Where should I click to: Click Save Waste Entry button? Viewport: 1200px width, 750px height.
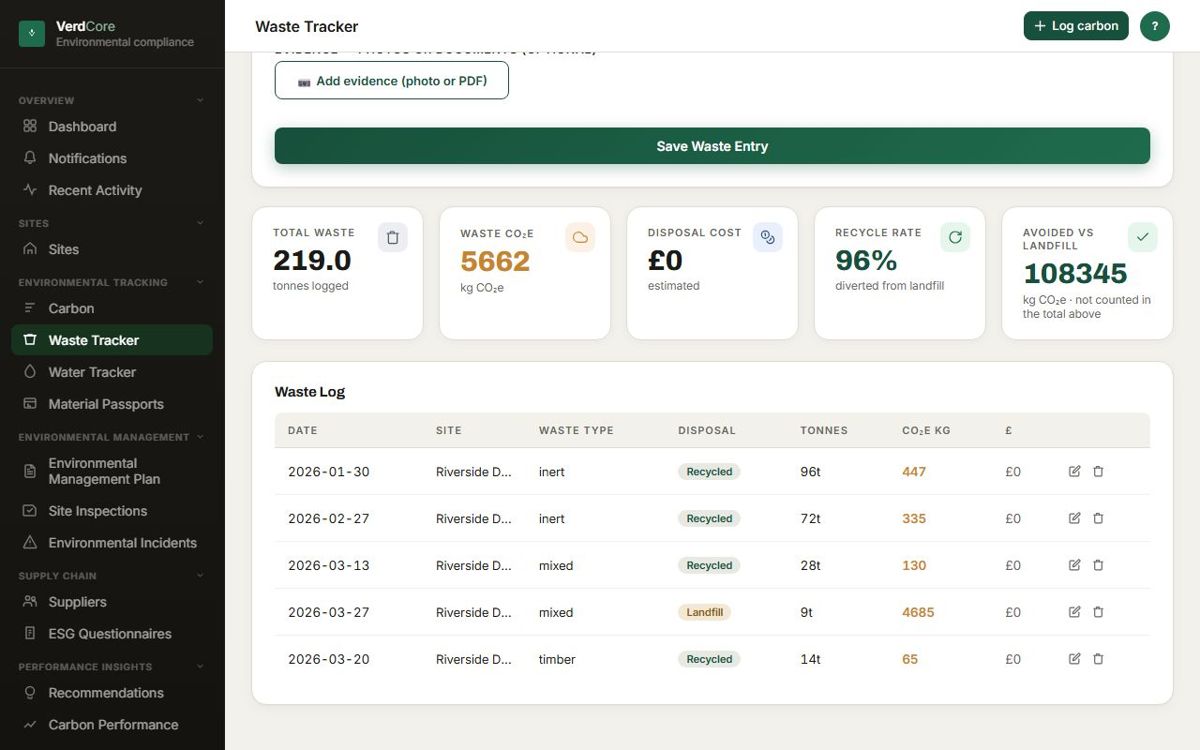(x=712, y=146)
